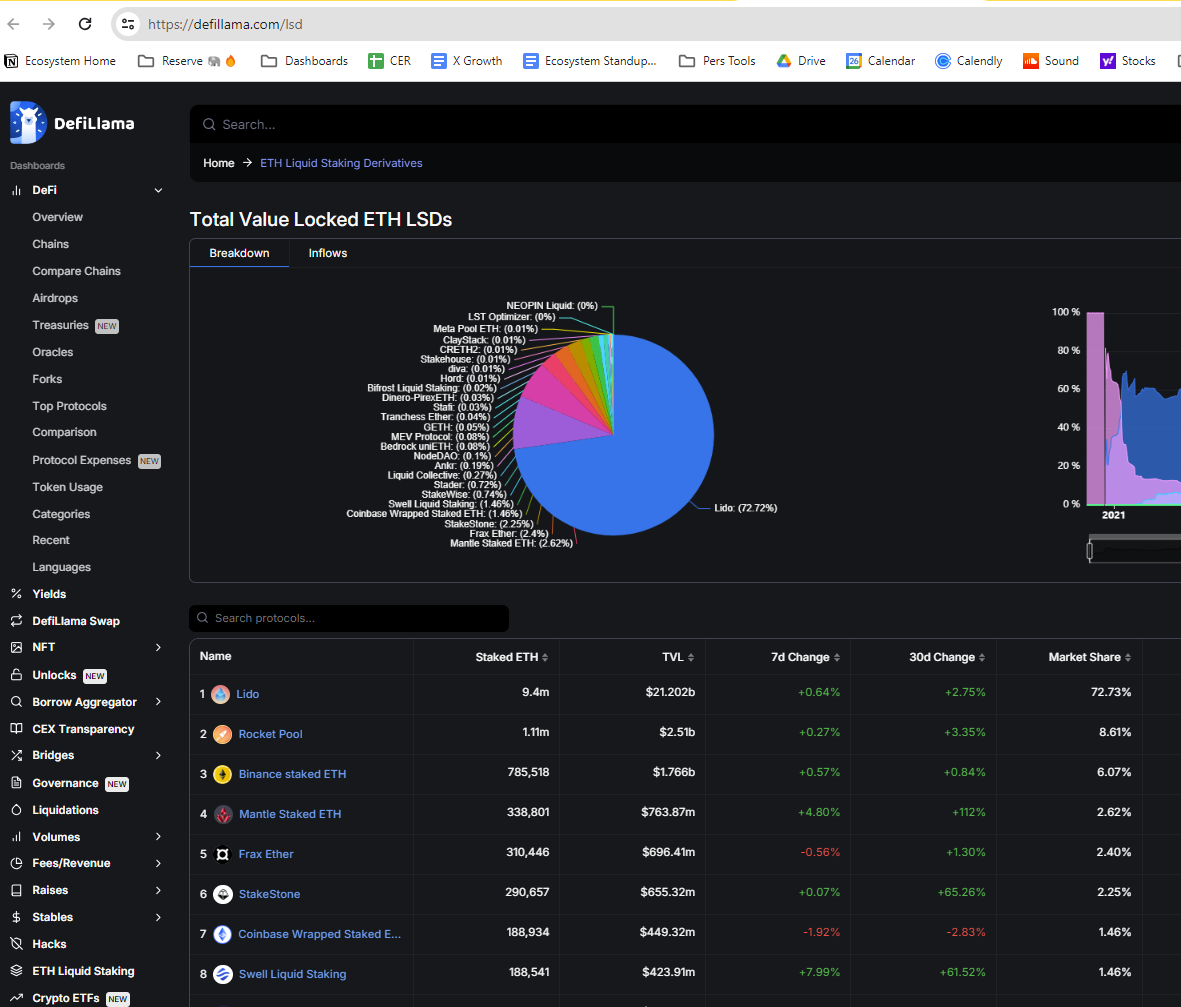
Task: Click the Hacks shield icon
Action: [17, 944]
